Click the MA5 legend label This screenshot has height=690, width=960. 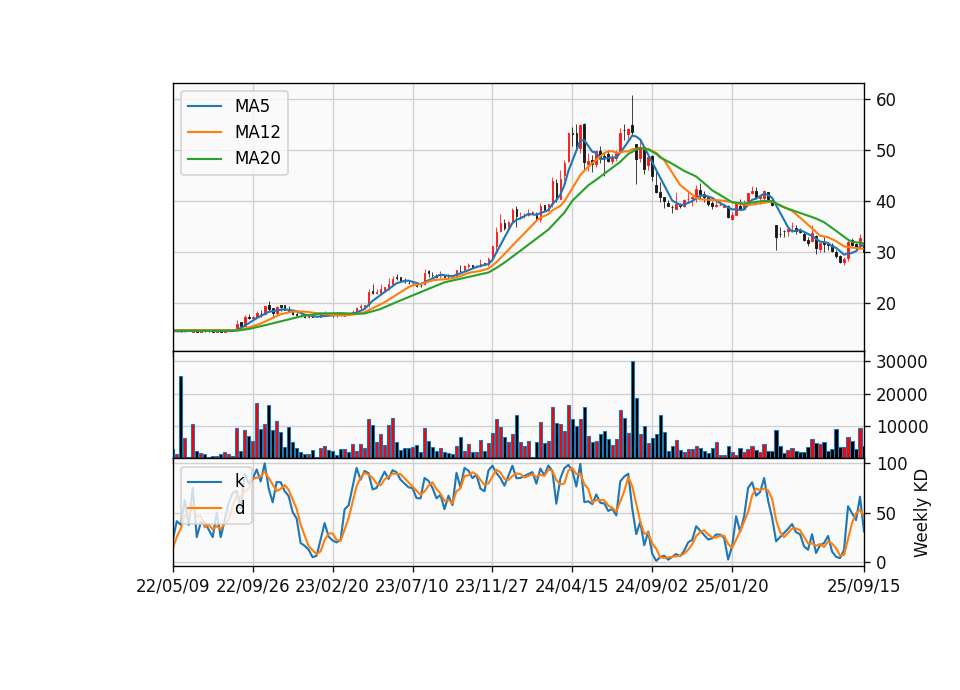[x=252, y=106]
